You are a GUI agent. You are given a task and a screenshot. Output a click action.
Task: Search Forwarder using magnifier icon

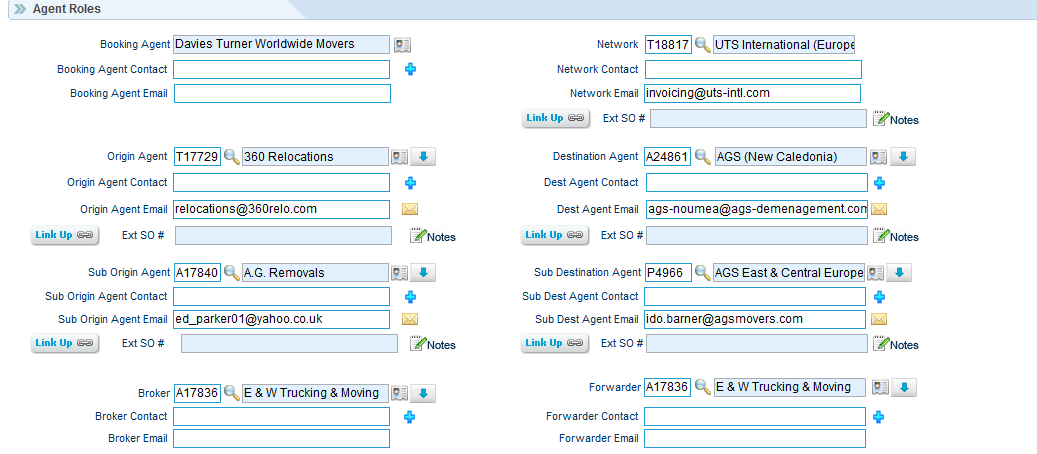pyautogui.click(x=702, y=386)
